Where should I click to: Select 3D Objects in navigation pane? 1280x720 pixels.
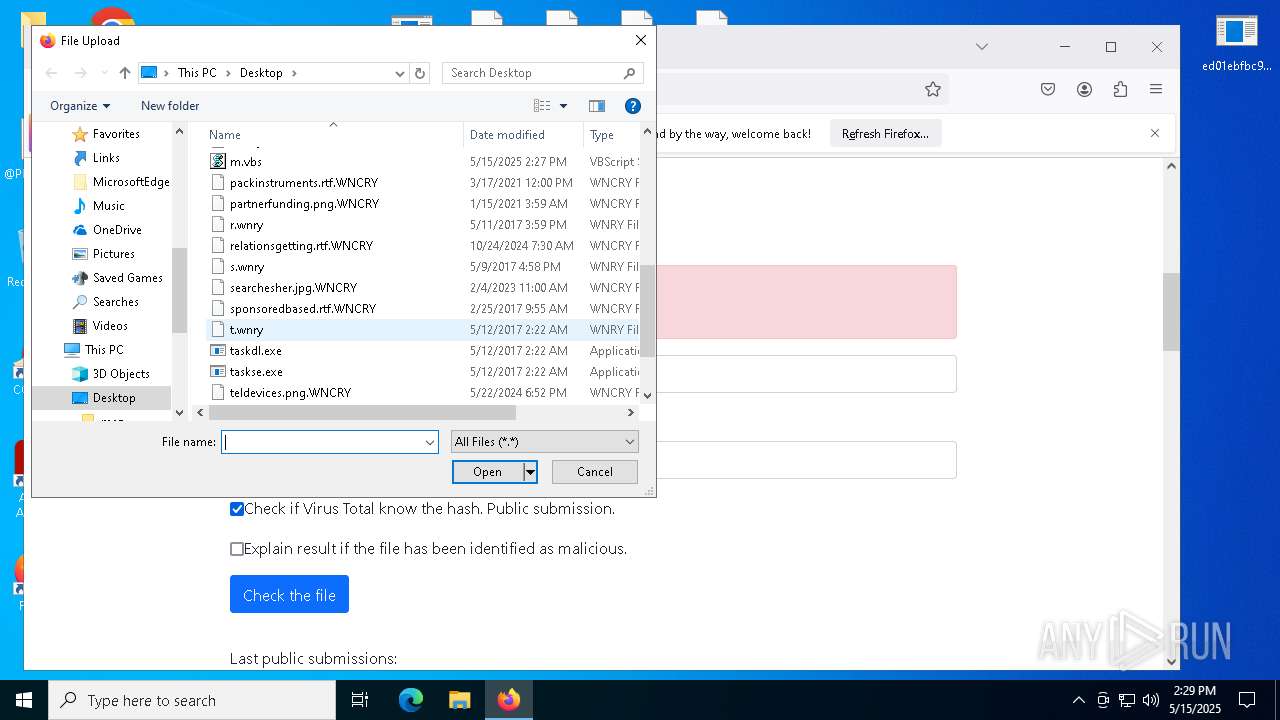coord(121,374)
